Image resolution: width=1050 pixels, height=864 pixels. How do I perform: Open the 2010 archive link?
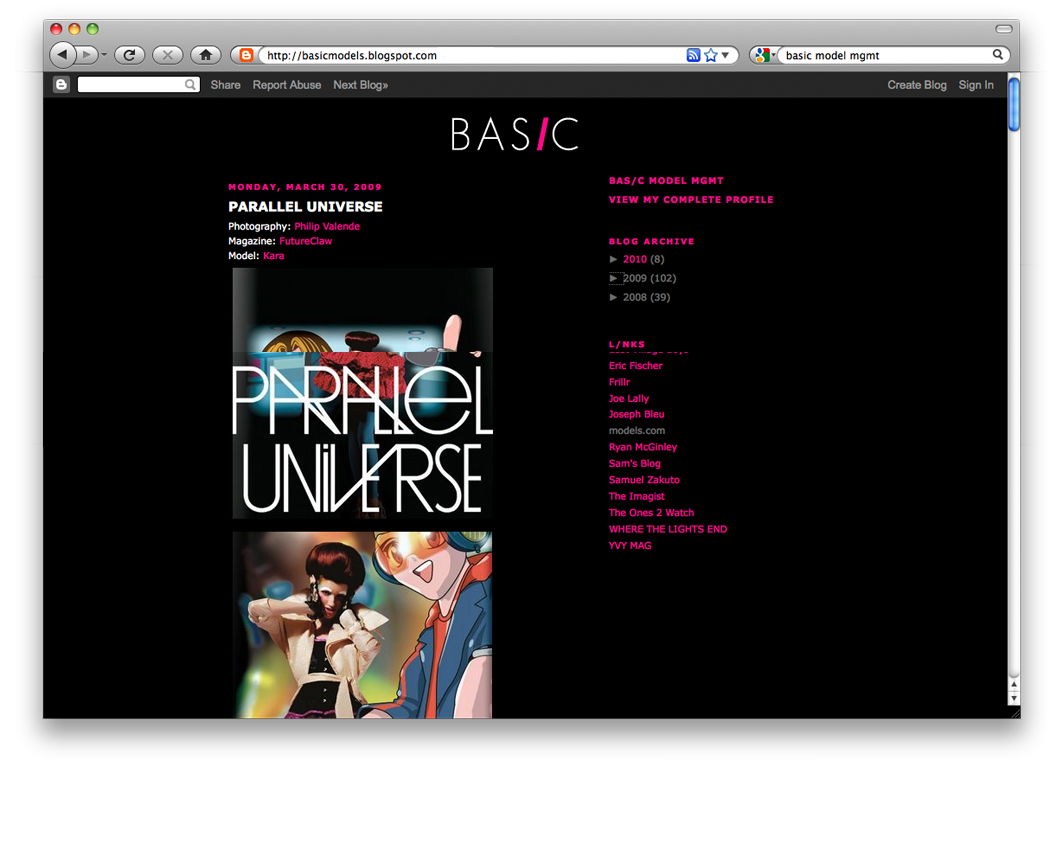[635, 259]
